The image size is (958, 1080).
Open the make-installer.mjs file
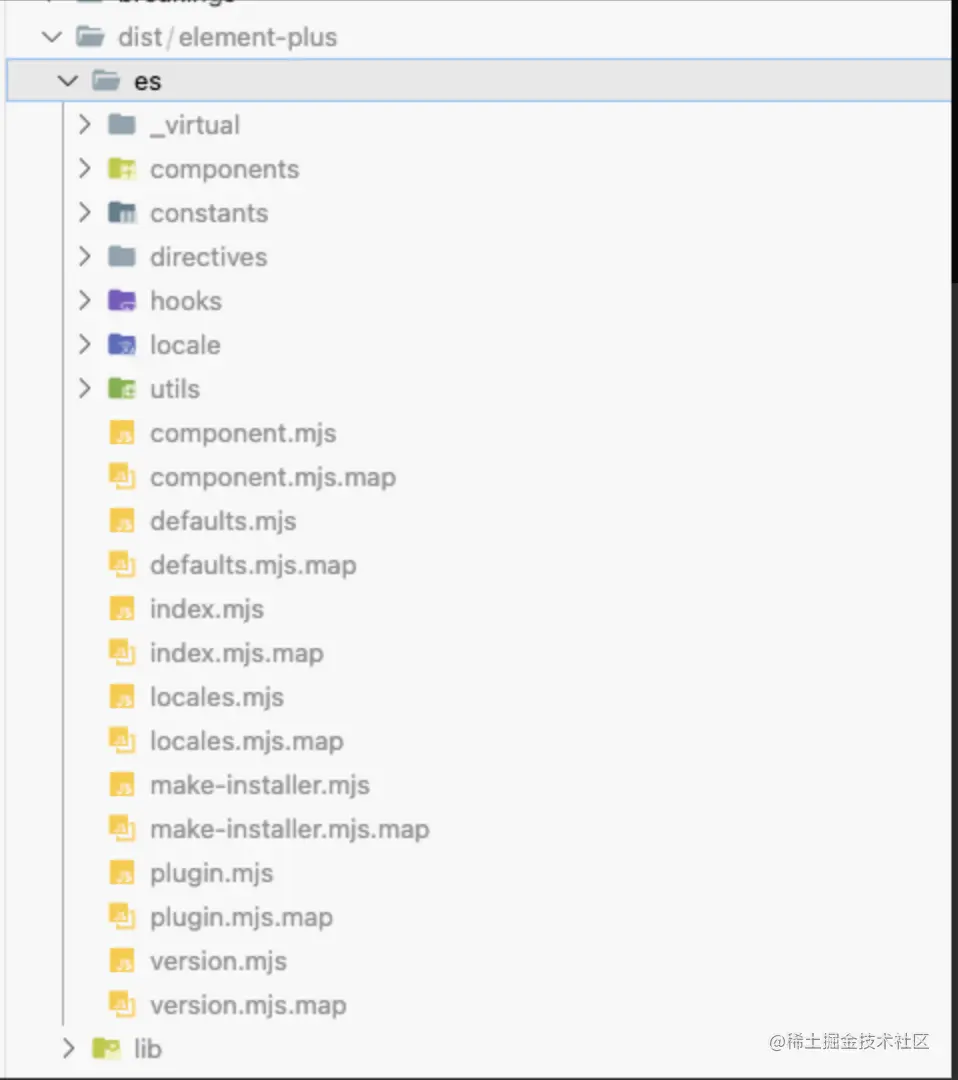click(260, 785)
